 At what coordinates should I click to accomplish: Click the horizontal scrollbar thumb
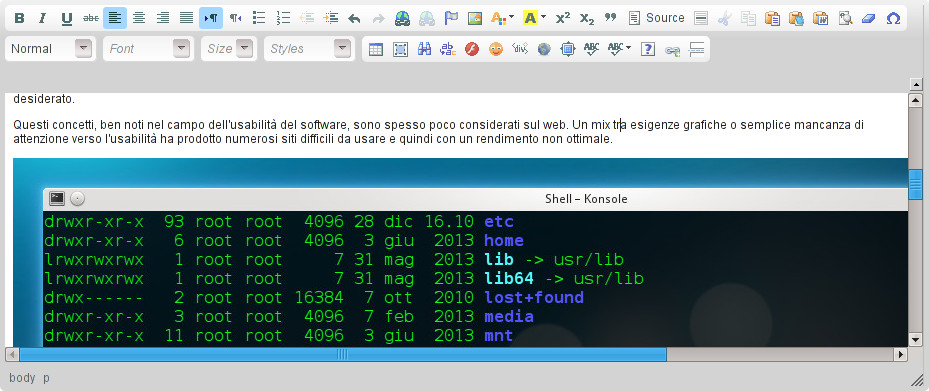coord(343,354)
